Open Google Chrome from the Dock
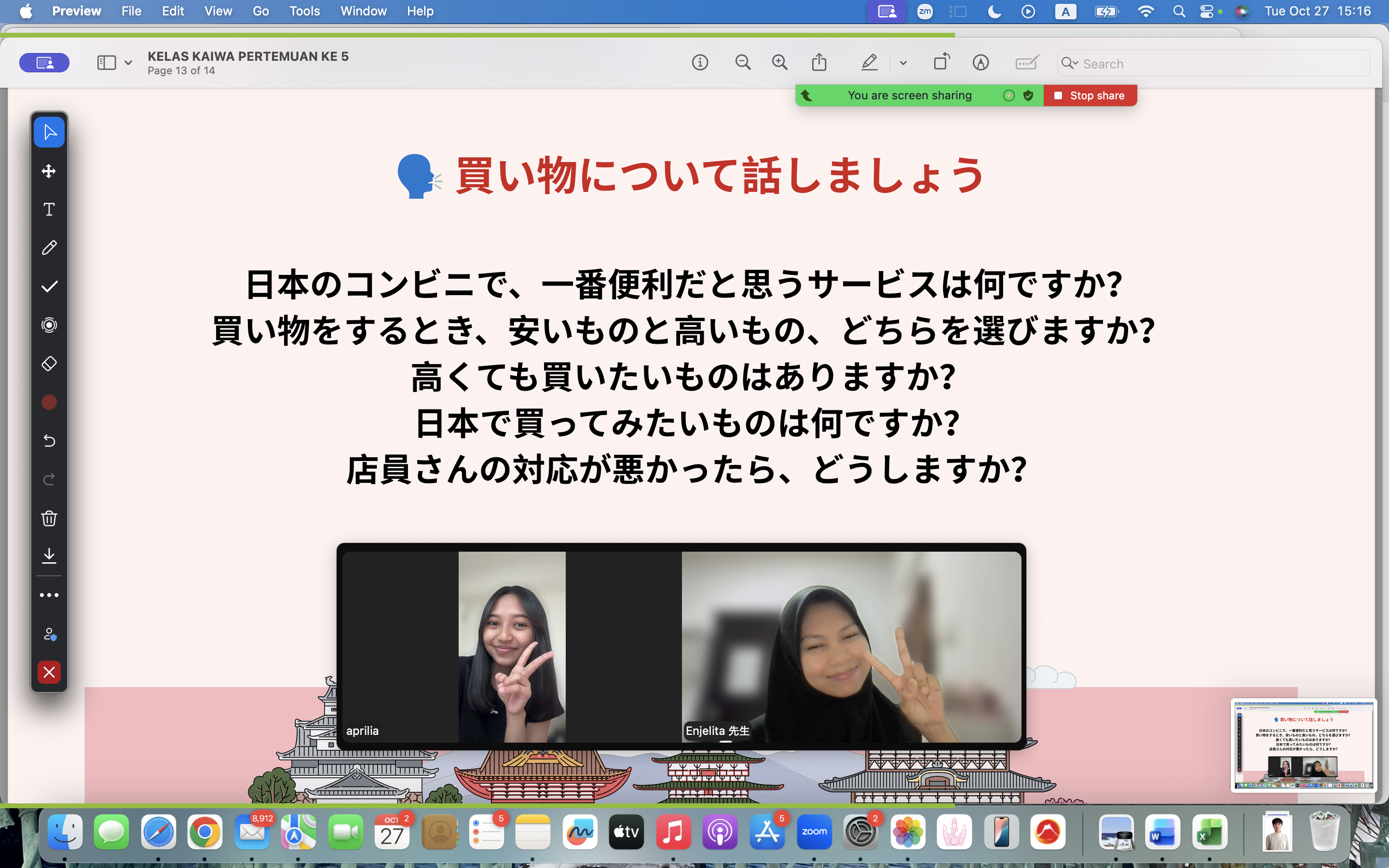This screenshot has height=868, width=1389. tap(205, 832)
